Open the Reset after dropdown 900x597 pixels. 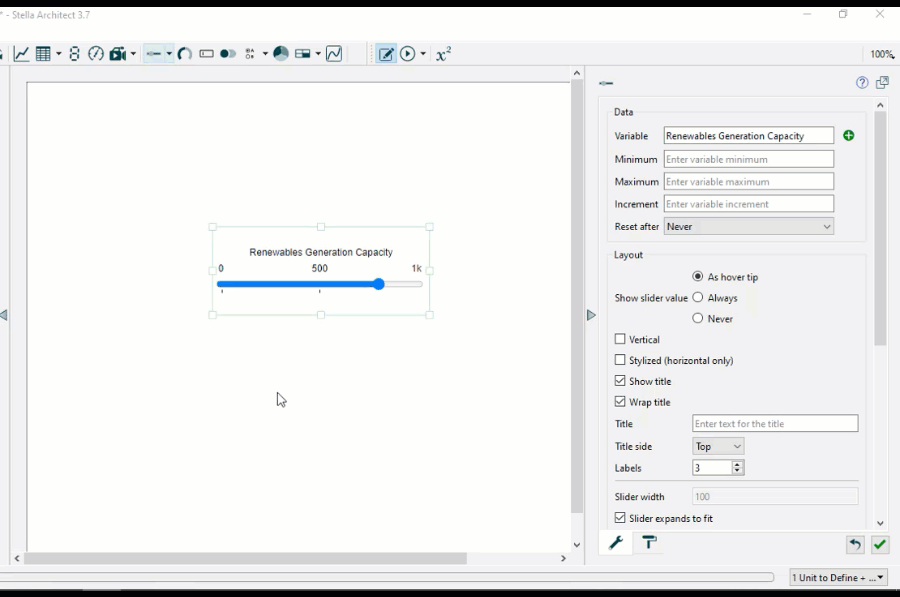coord(748,227)
